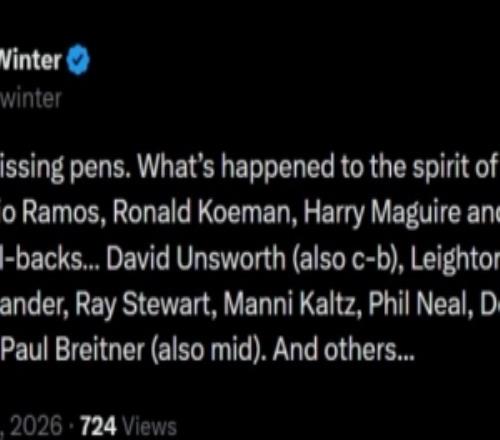500x440 pixels.
Task: Click the 724 Views counter
Action: coord(129,426)
